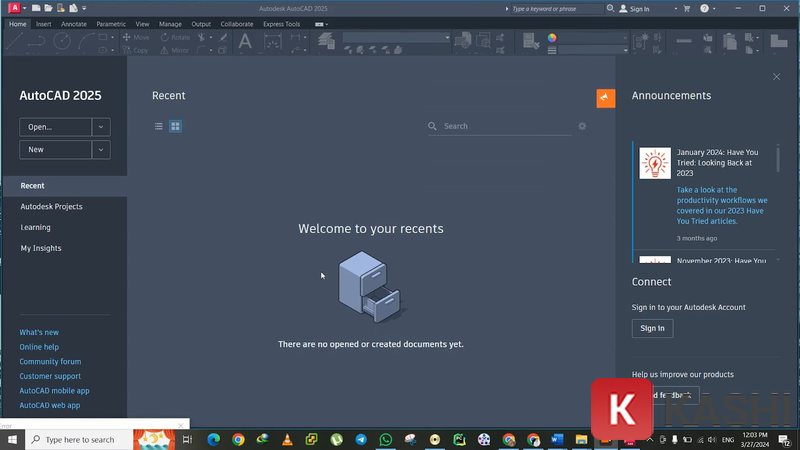Image resolution: width=800 pixels, height=450 pixels.
Task: Click the magnifier search icon in title bar
Action: (610, 8)
